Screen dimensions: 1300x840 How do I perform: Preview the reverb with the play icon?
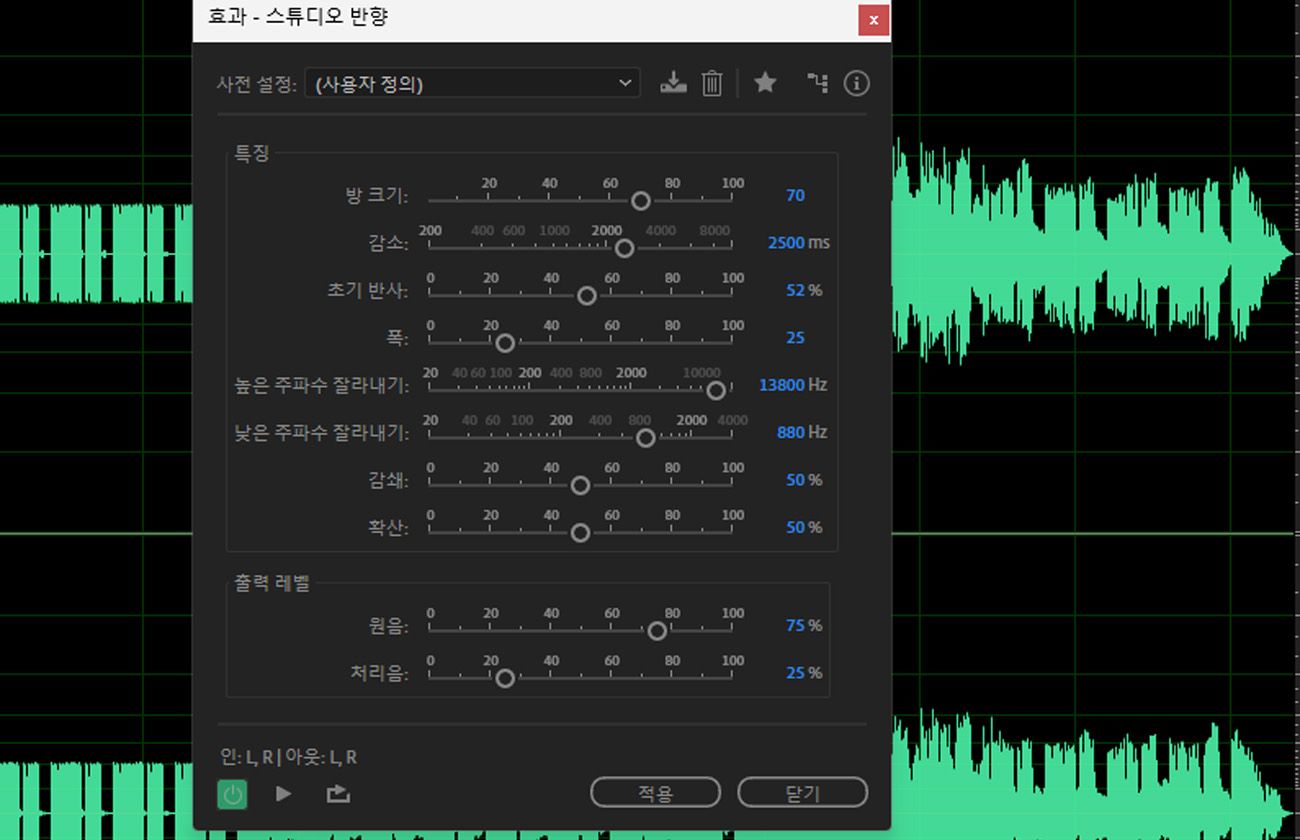point(283,793)
